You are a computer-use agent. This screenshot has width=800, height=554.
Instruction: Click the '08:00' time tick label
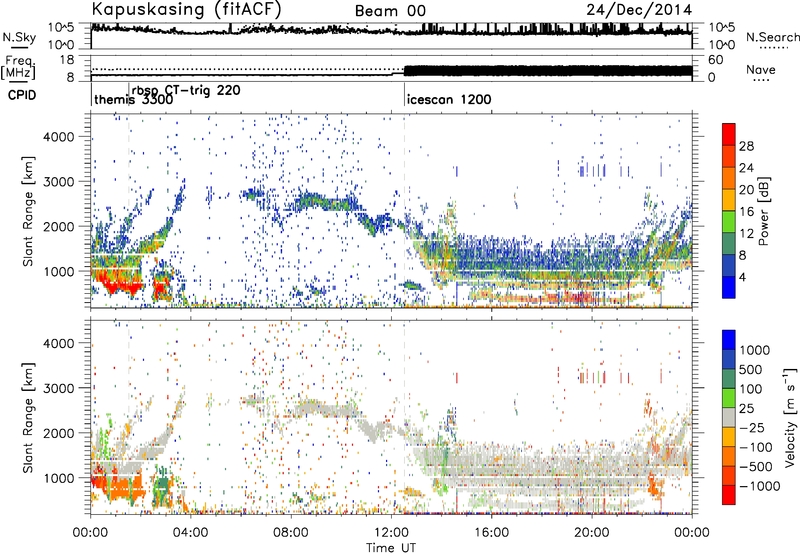pyautogui.click(x=291, y=533)
